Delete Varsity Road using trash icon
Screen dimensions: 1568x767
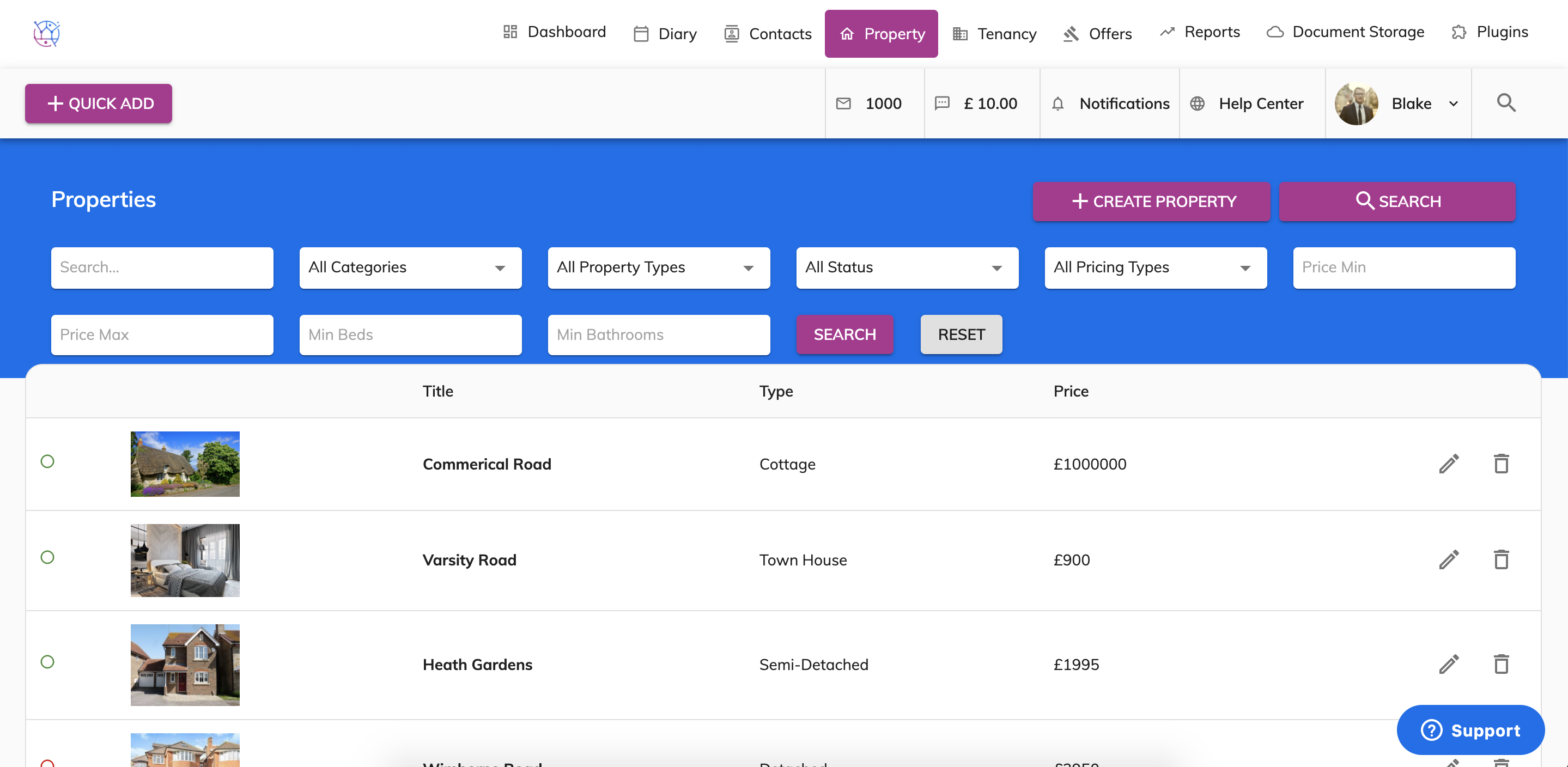[1501, 559]
